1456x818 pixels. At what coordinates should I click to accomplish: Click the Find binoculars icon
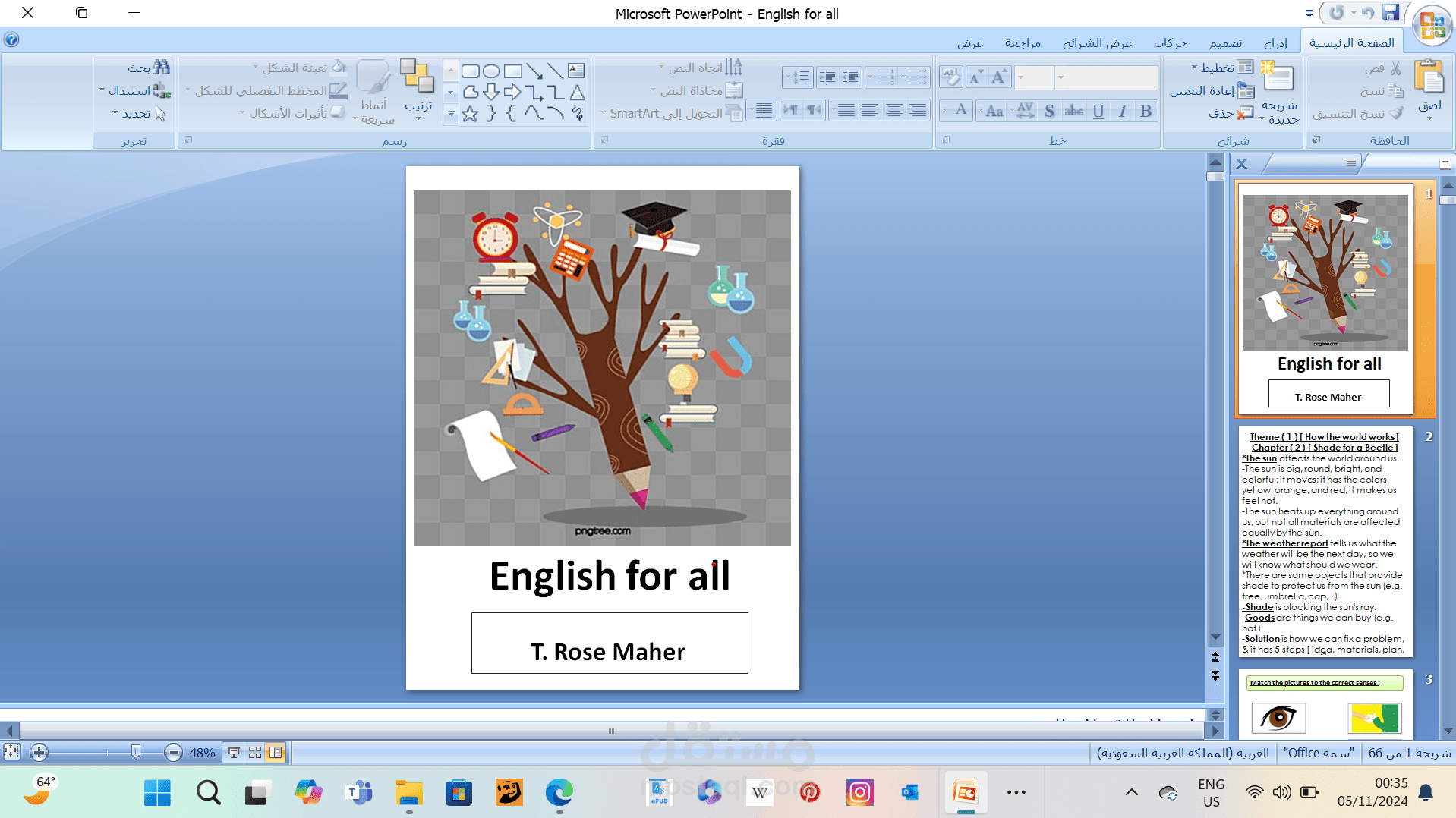coord(160,68)
